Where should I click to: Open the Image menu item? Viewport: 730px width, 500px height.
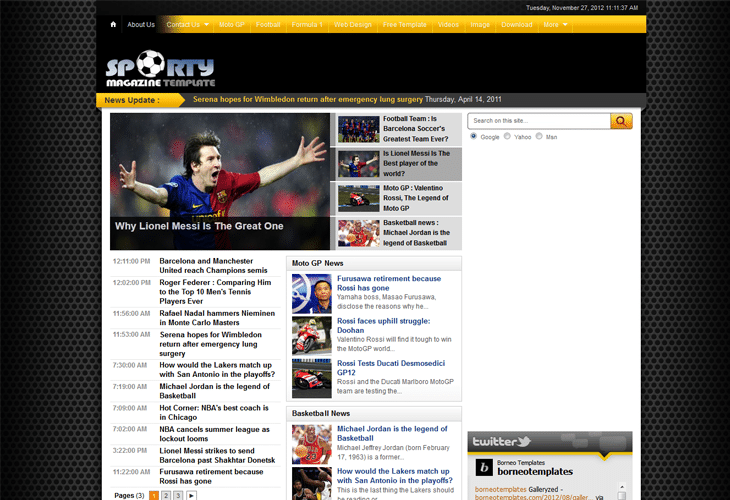[480, 25]
